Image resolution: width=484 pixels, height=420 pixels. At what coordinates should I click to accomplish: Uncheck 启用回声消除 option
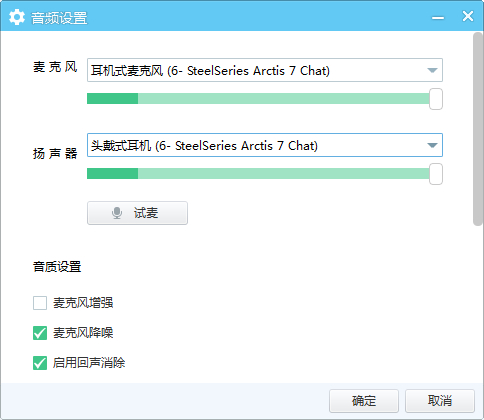[40, 363]
